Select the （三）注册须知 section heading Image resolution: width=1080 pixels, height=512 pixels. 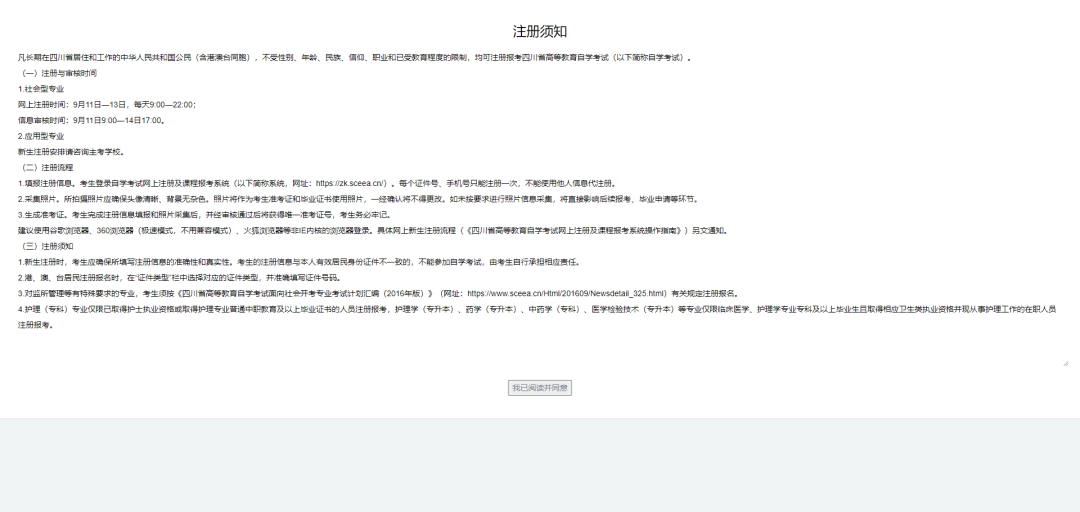(x=48, y=246)
